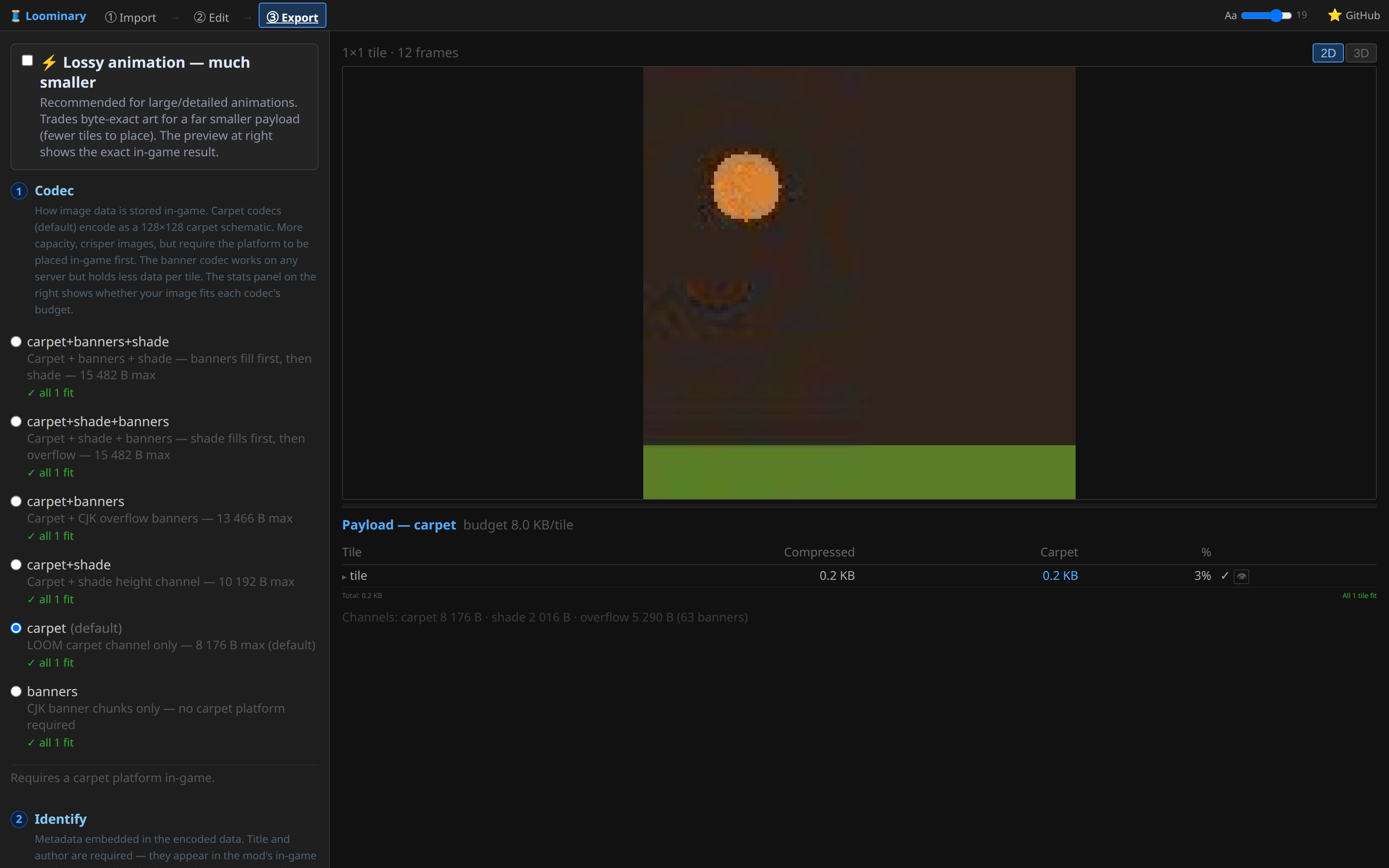Adjust the Aa font size slider
Viewport: 1389px width, 868px height.
tap(1266, 16)
